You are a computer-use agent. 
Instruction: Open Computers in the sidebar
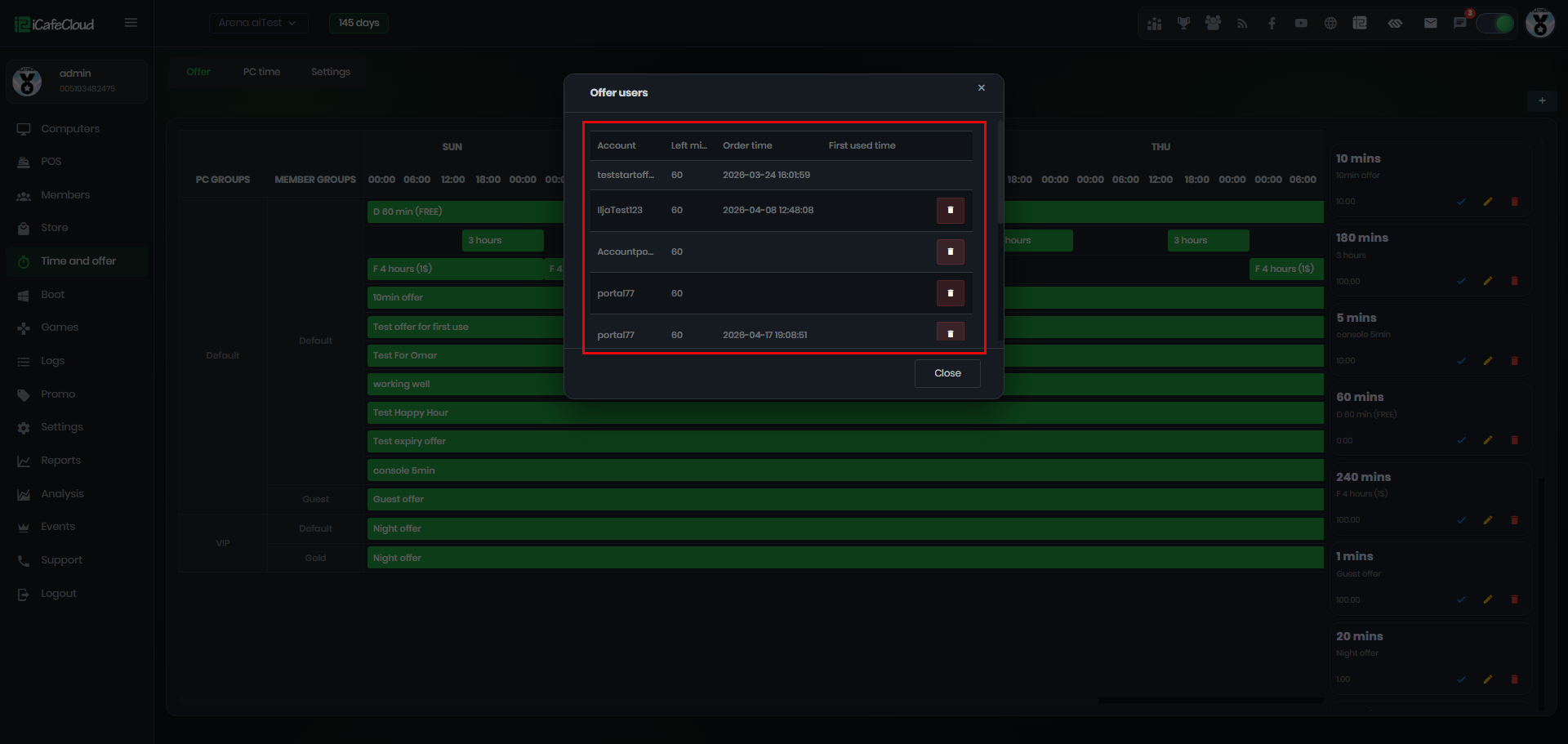click(77, 129)
